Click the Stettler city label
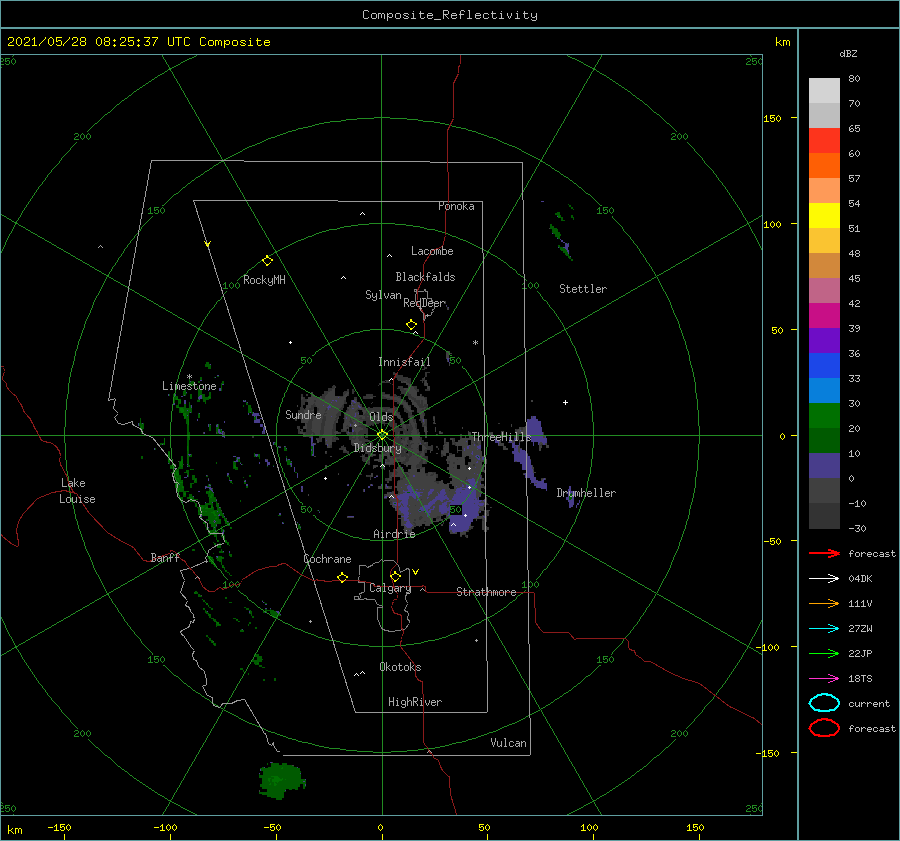This screenshot has width=900, height=841. tap(583, 289)
